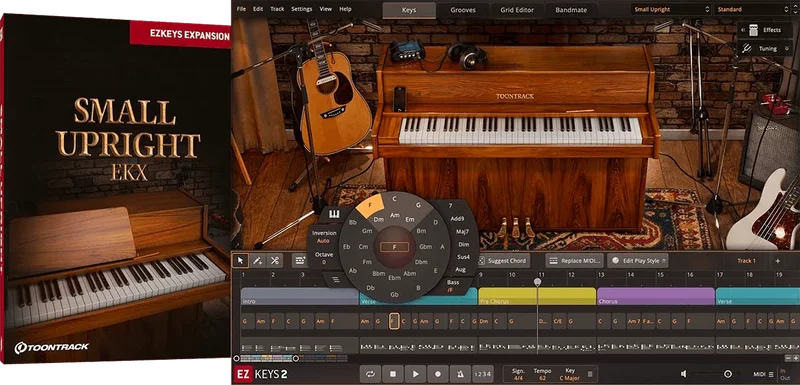The height and width of the screenshot is (385, 800).
Task: Open the Track menu
Action: pyautogui.click(x=278, y=9)
